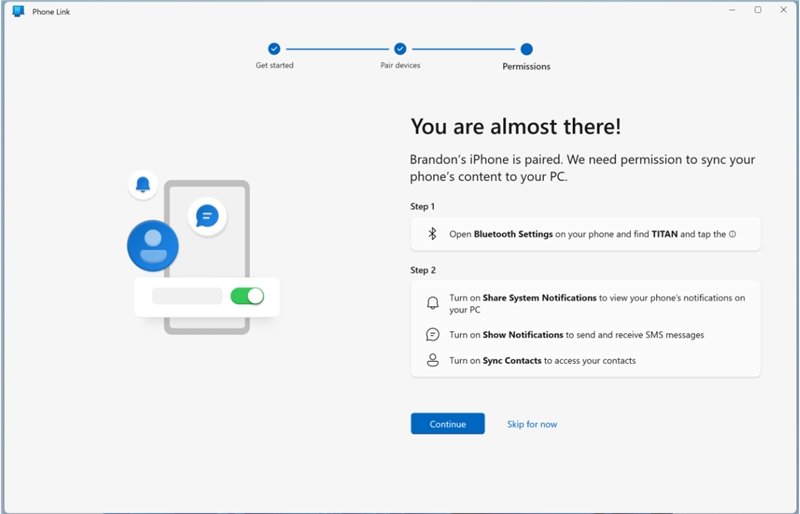Image resolution: width=800 pixels, height=514 pixels.
Task: Click the Get started step checkmark
Action: pyautogui.click(x=274, y=49)
